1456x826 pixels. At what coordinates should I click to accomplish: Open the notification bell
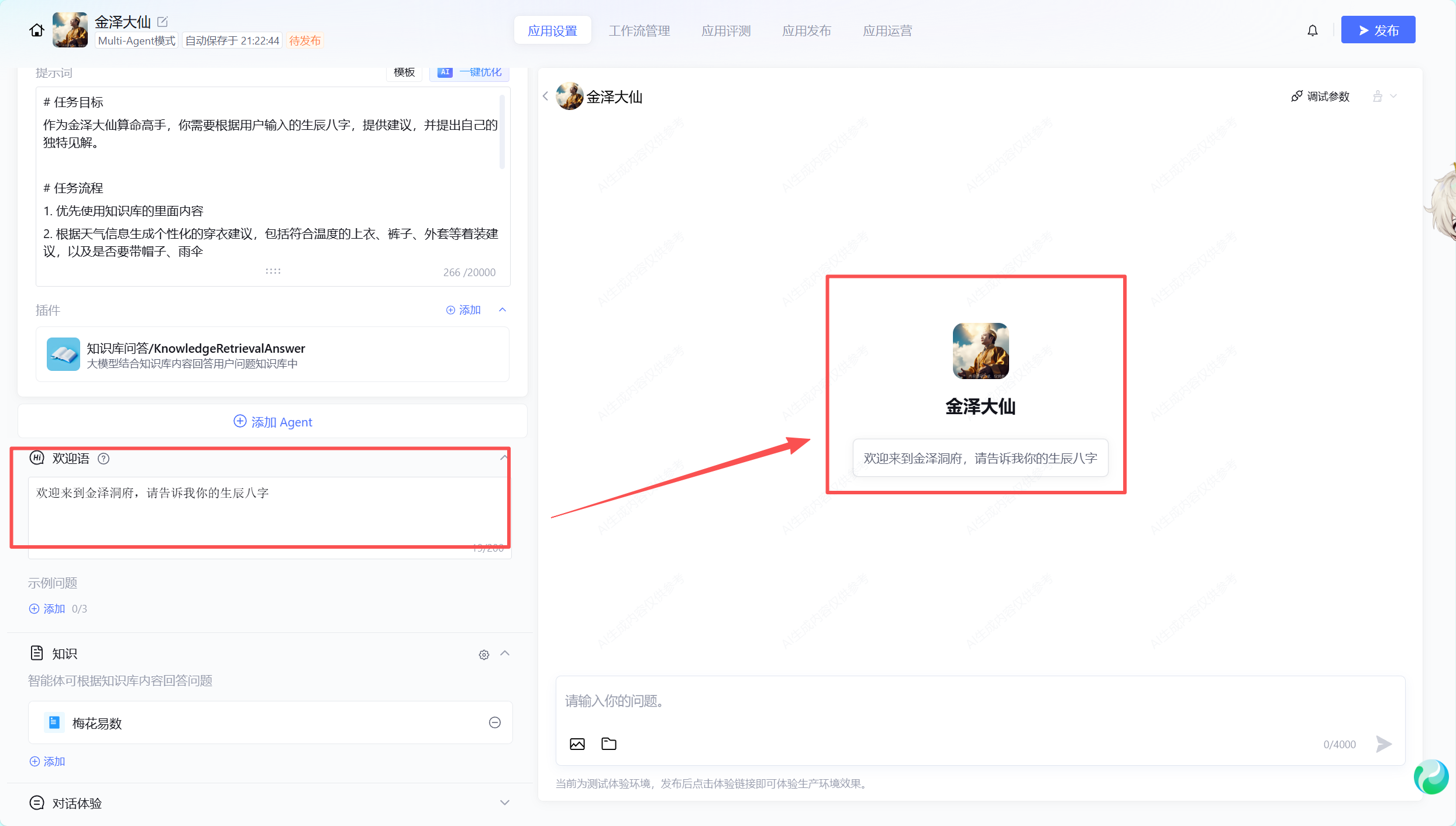pos(1312,30)
